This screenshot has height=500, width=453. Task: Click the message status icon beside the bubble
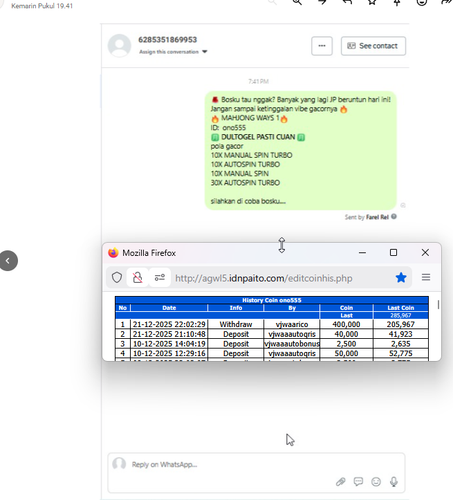(403, 205)
